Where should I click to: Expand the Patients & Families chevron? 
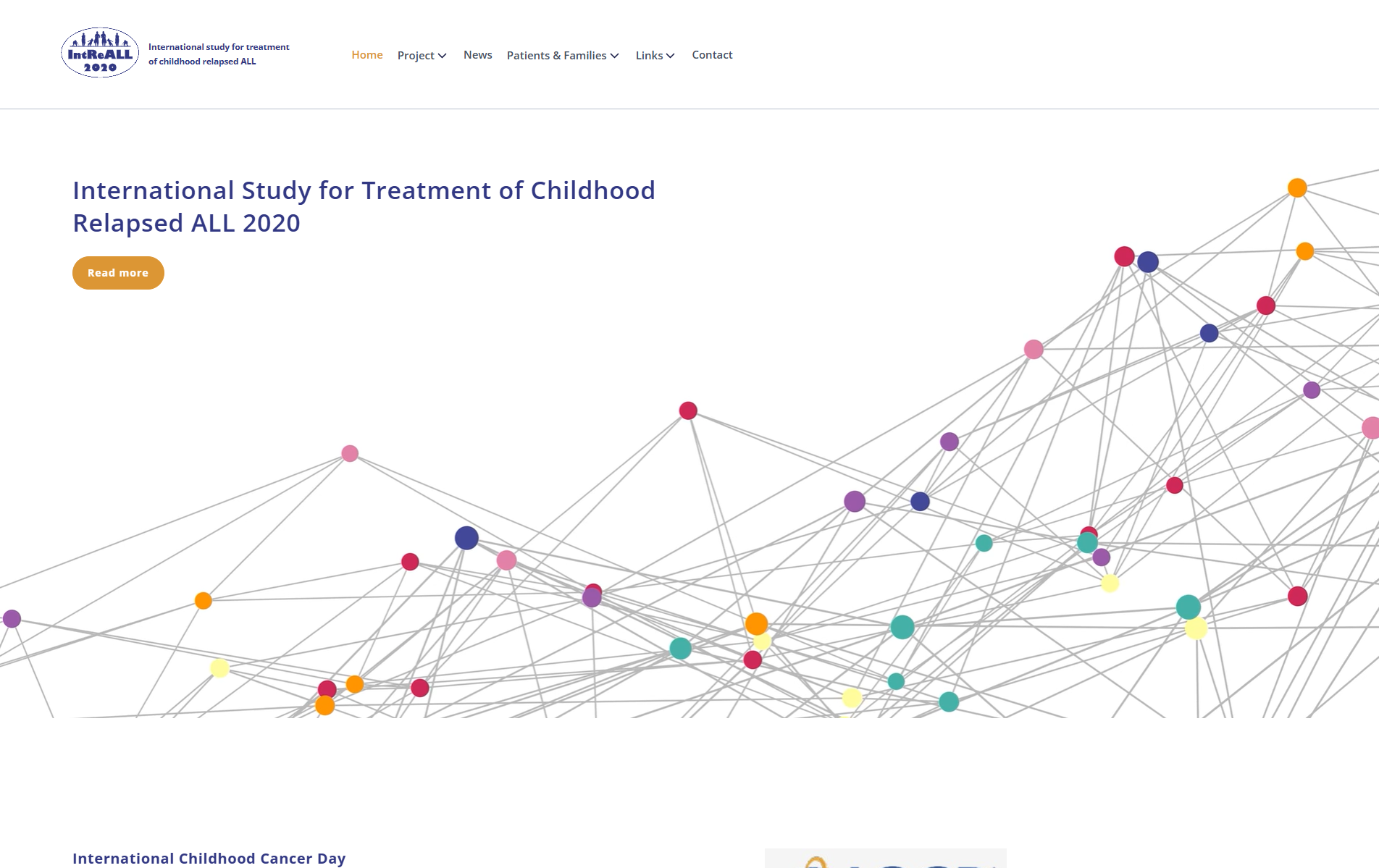point(615,56)
